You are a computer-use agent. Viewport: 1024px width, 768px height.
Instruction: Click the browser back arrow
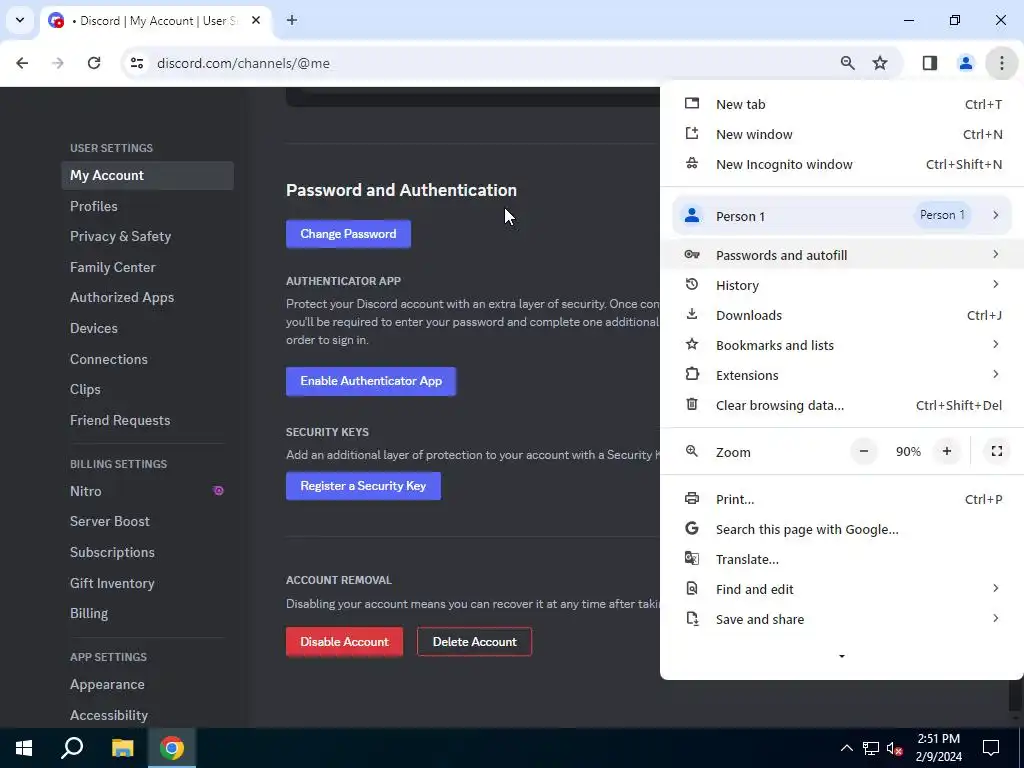[x=22, y=63]
